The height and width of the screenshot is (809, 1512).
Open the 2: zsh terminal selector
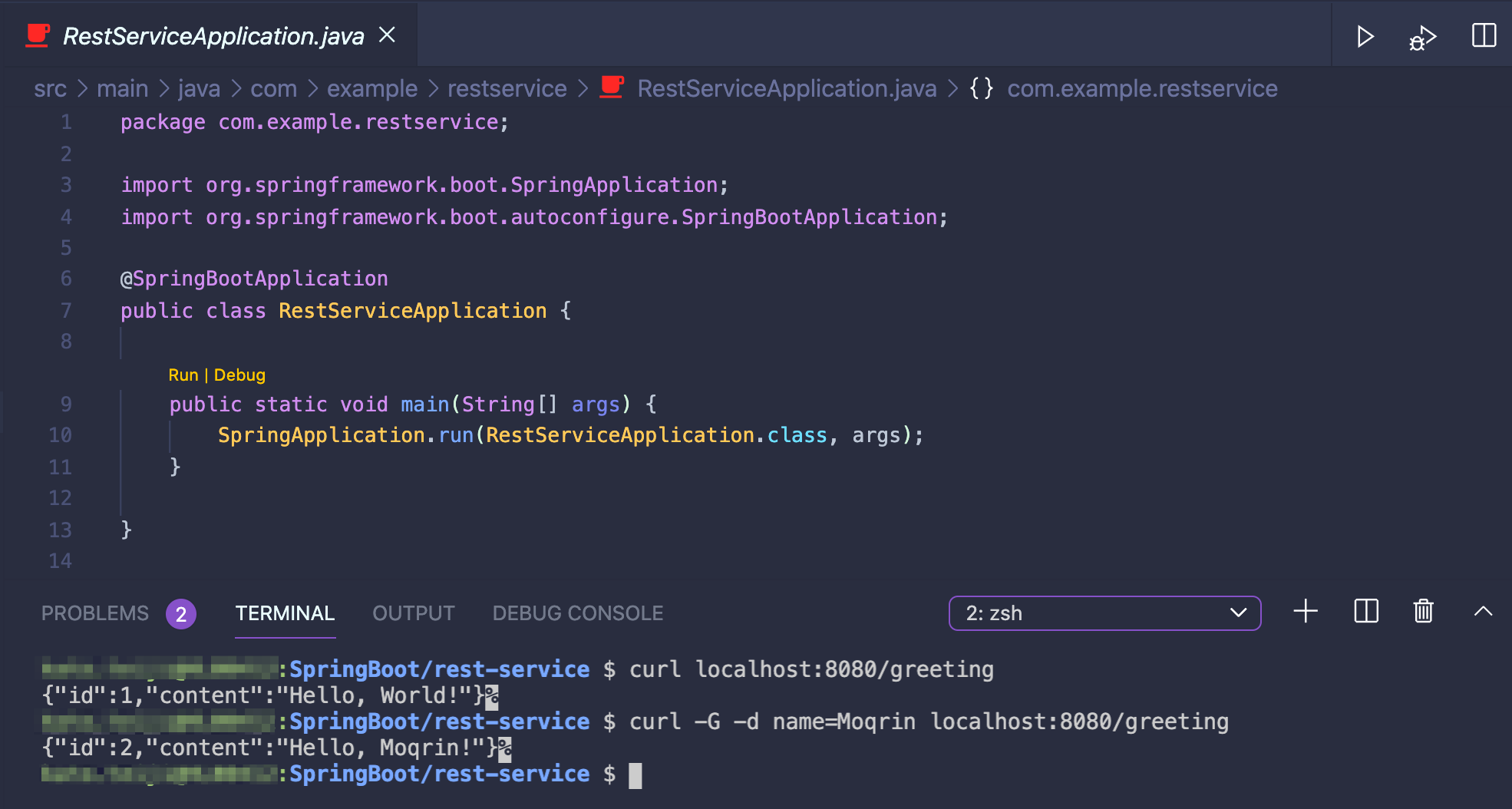coord(1104,613)
